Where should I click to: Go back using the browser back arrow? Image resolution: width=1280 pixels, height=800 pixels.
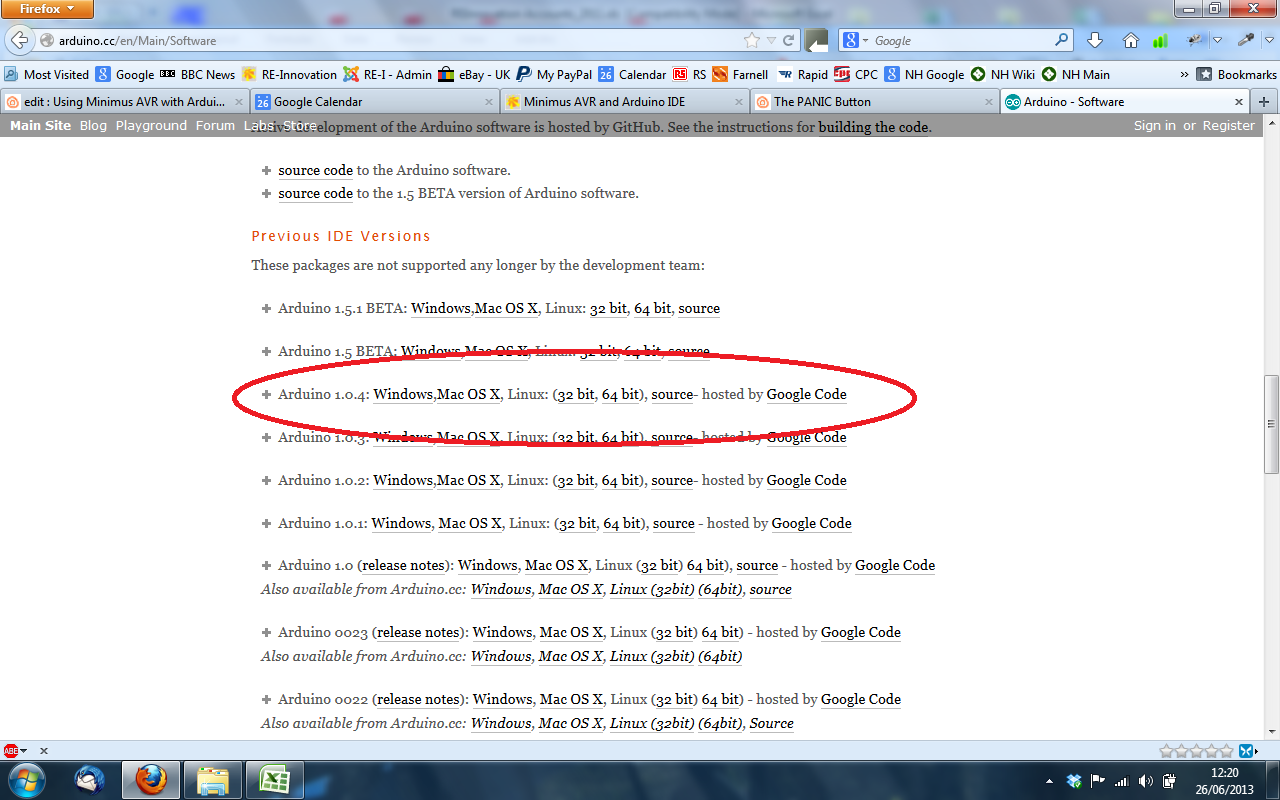[19, 41]
